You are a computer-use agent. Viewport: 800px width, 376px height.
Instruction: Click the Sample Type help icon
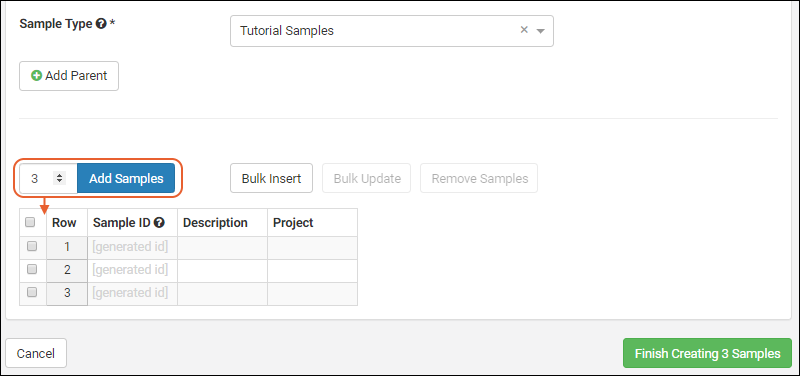coord(101,24)
